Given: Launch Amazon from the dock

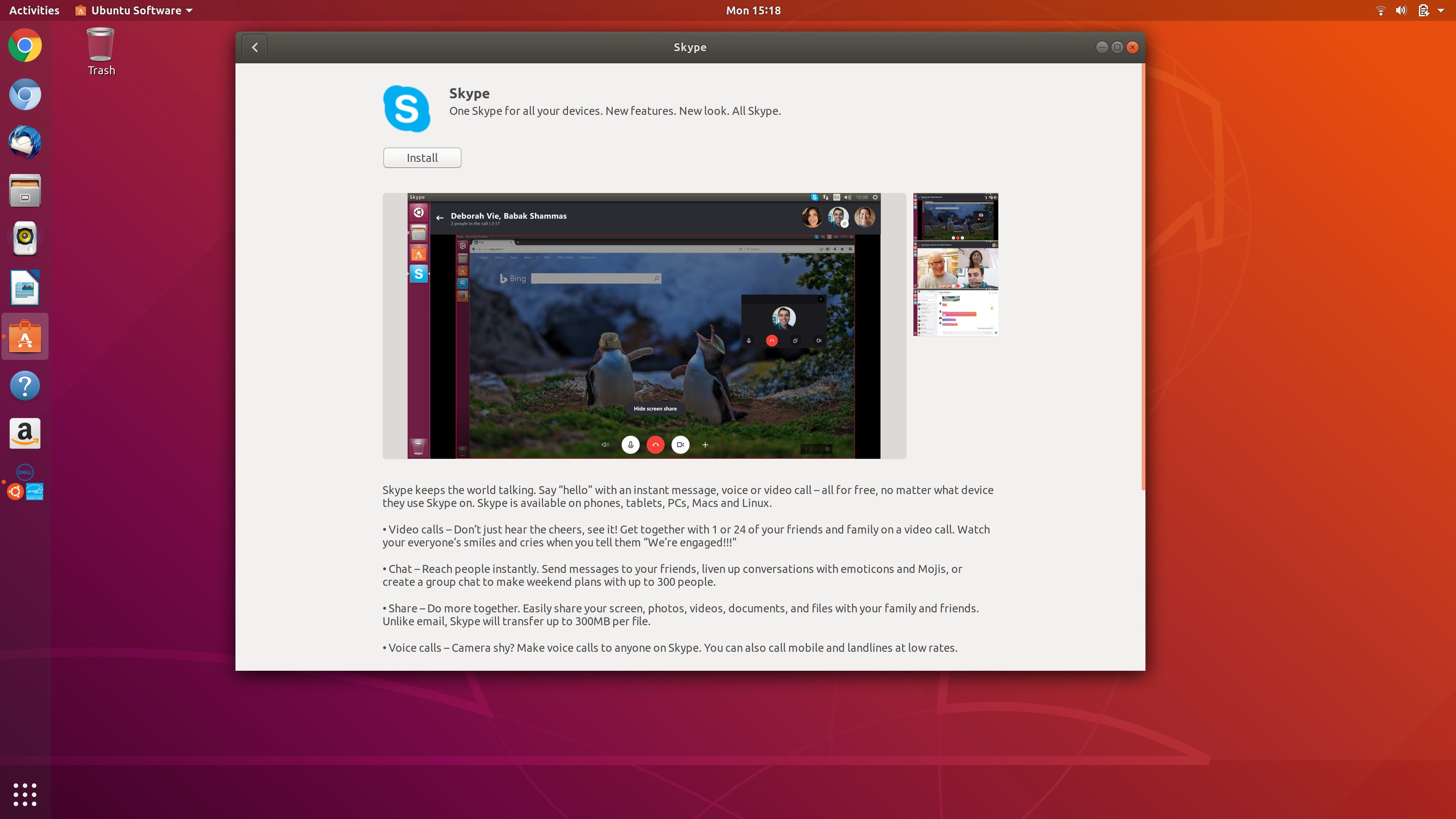Looking at the screenshot, I should [x=25, y=433].
